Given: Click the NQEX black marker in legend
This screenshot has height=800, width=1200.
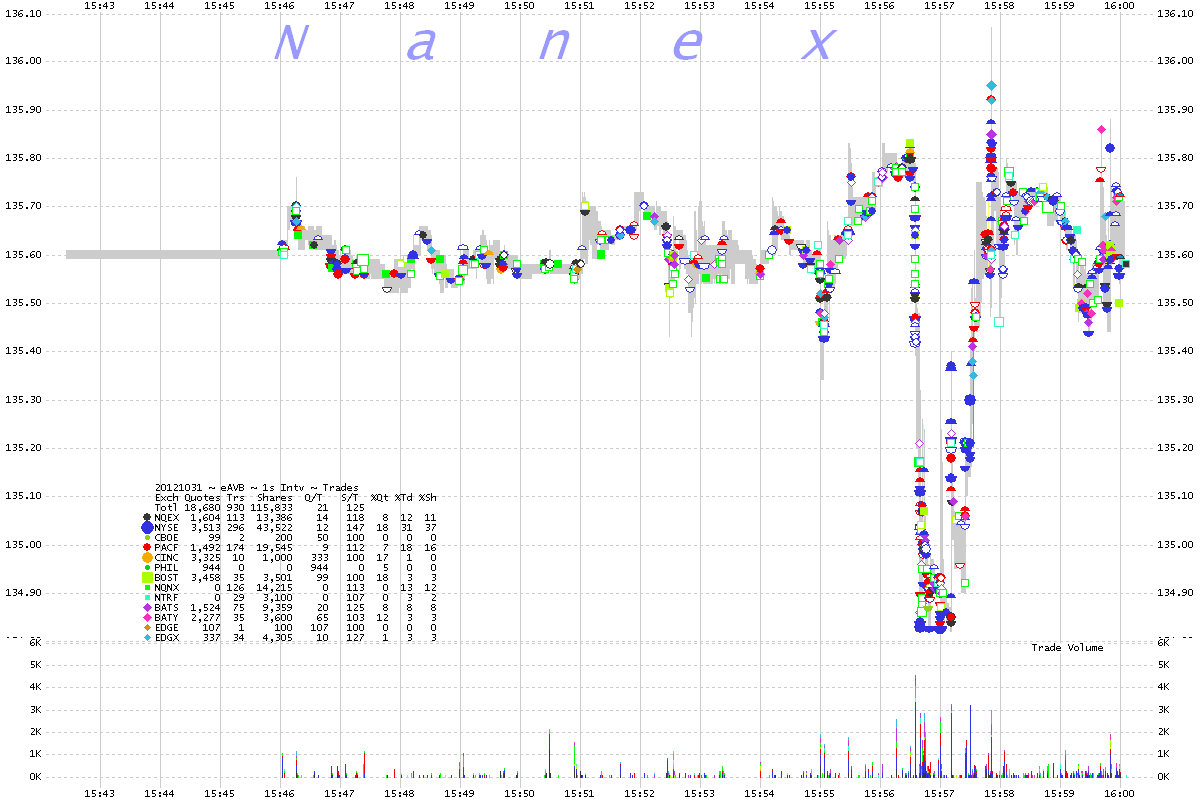Looking at the screenshot, I should 147,517.
